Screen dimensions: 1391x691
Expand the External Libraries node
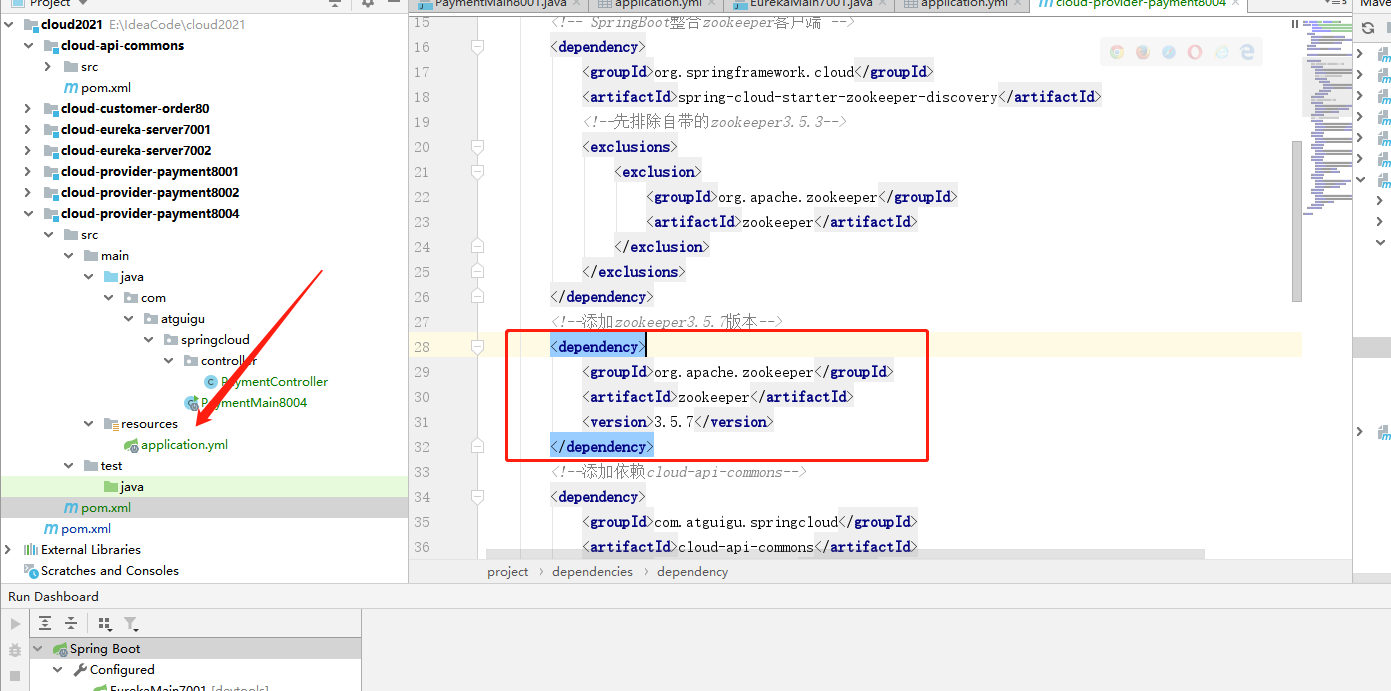tap(9, 550)
